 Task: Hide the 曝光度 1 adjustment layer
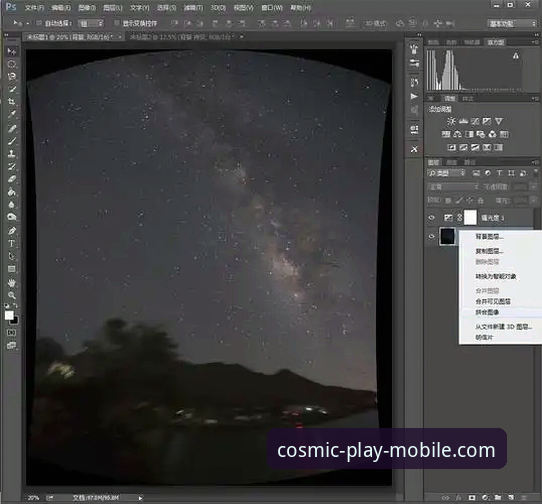[x=431, y=218]
